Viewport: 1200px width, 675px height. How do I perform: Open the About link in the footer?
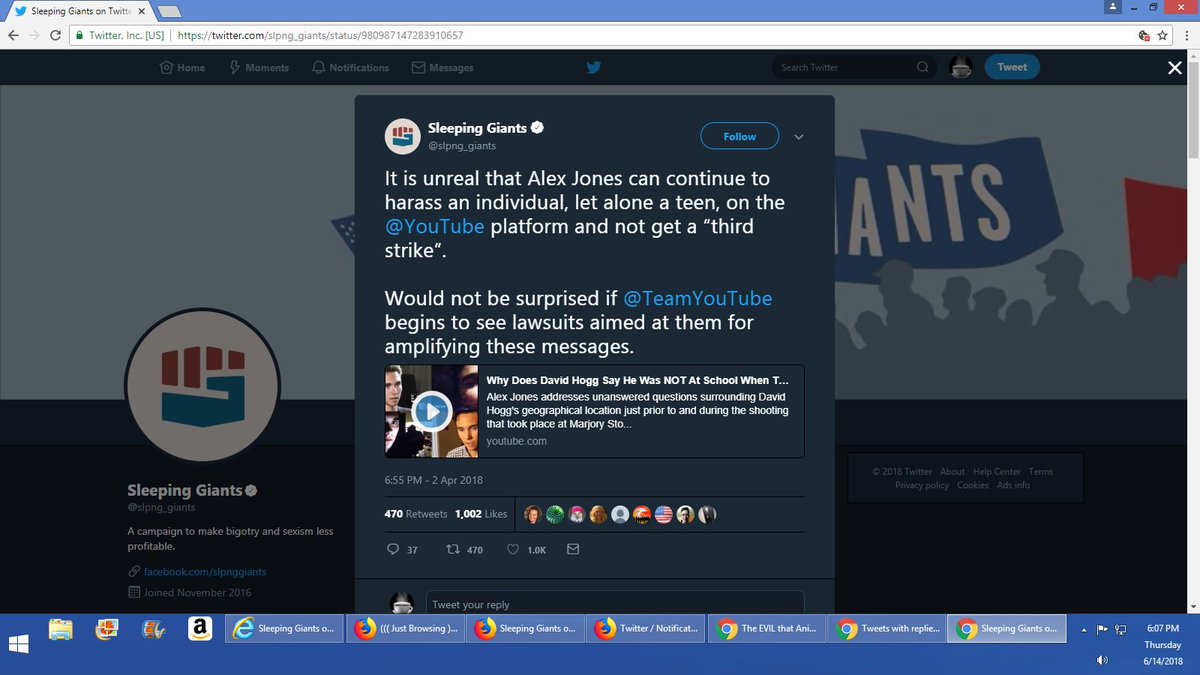click(x=952, y=472)
